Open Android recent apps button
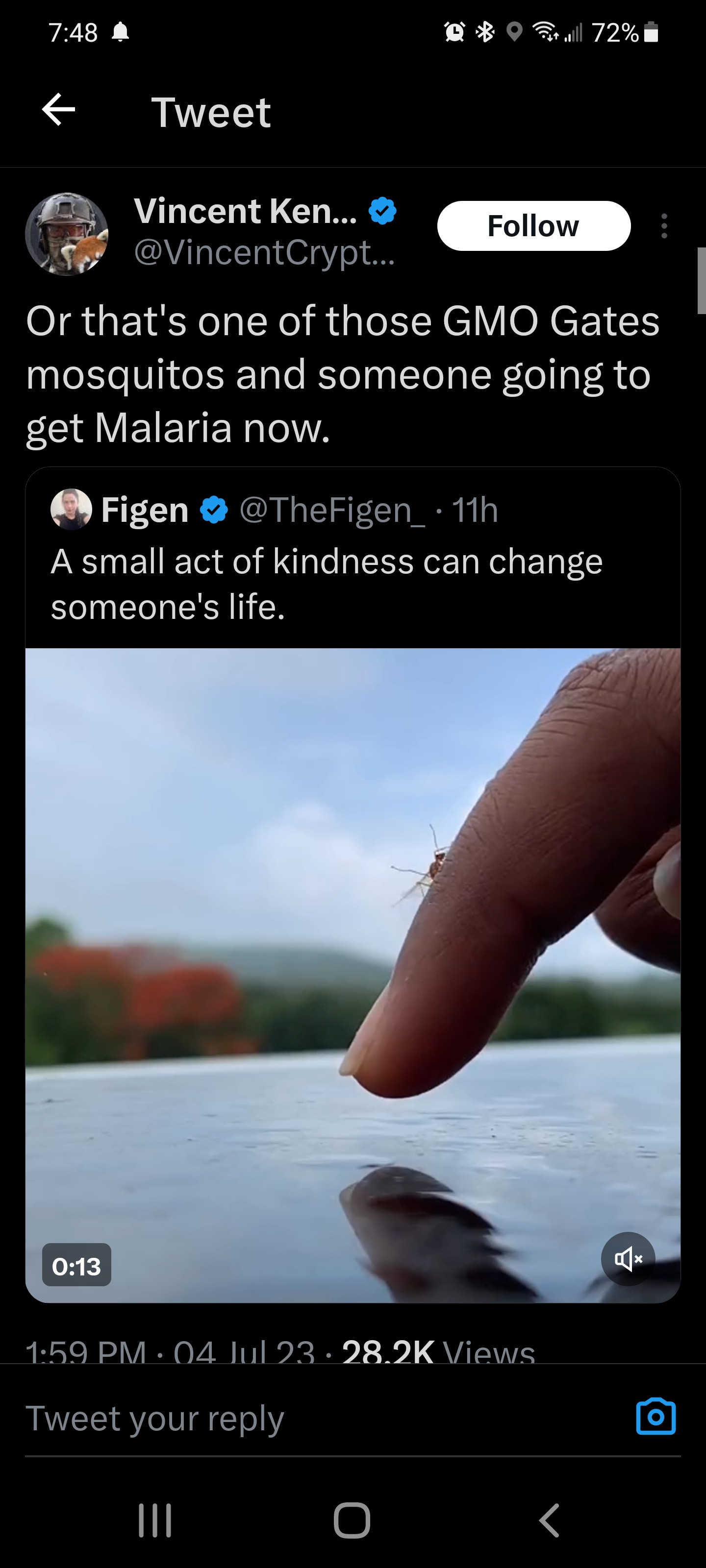The height and width of the screenshot is (1568, 706). pos(155,1520)
